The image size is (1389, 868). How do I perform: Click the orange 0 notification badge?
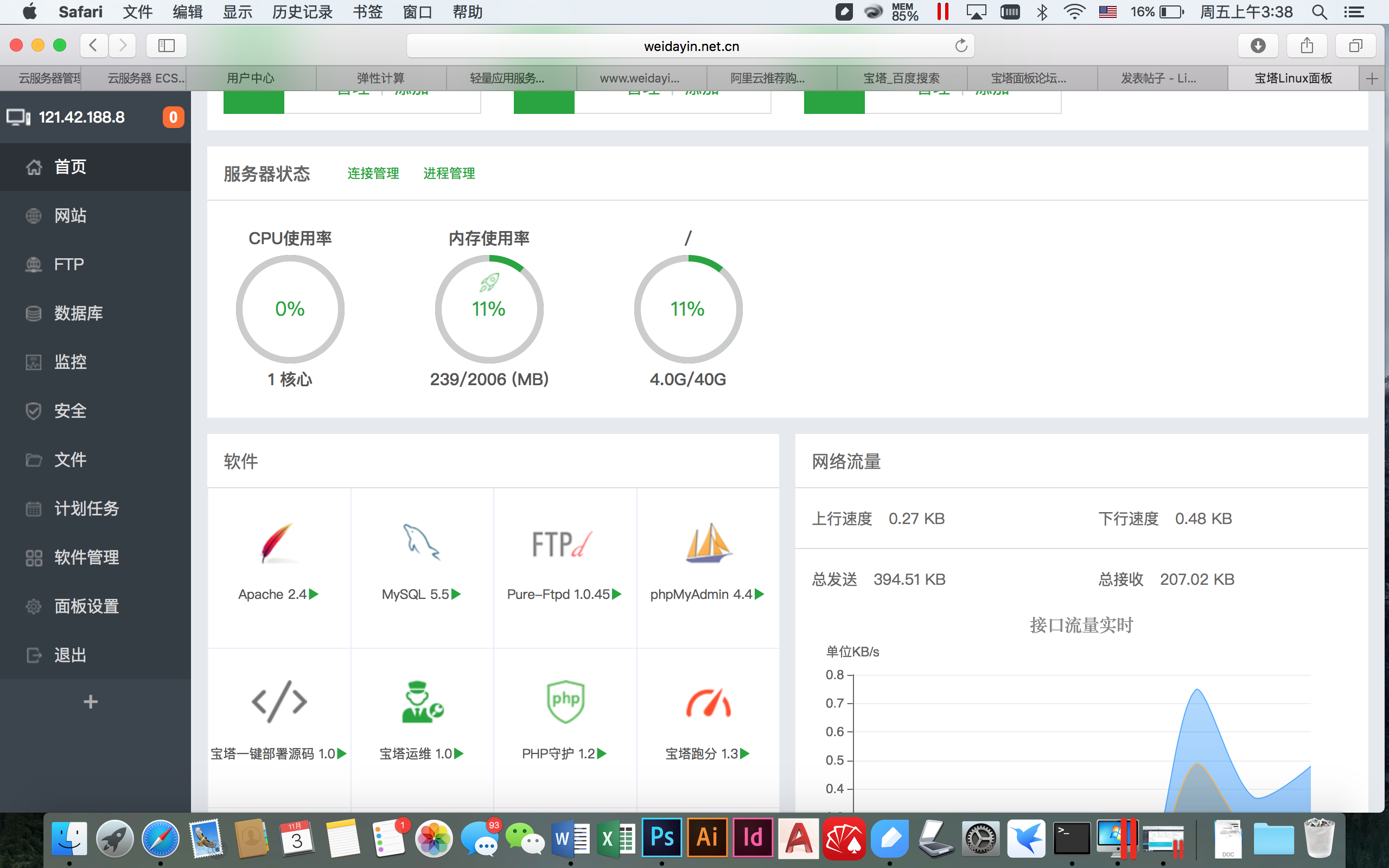point(173,117)
